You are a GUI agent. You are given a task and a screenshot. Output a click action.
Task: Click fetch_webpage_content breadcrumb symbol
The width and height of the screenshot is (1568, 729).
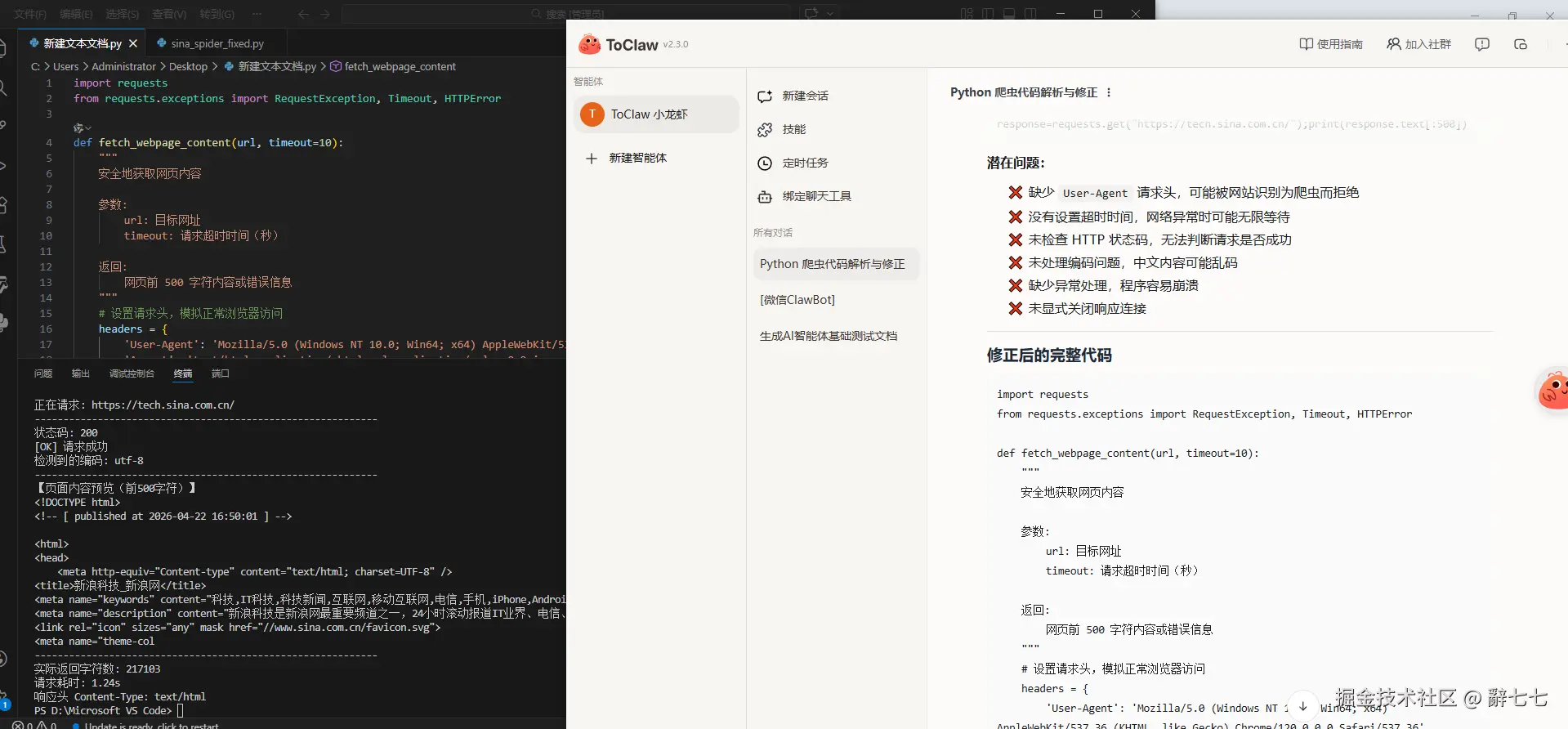[x=393, y=66]
